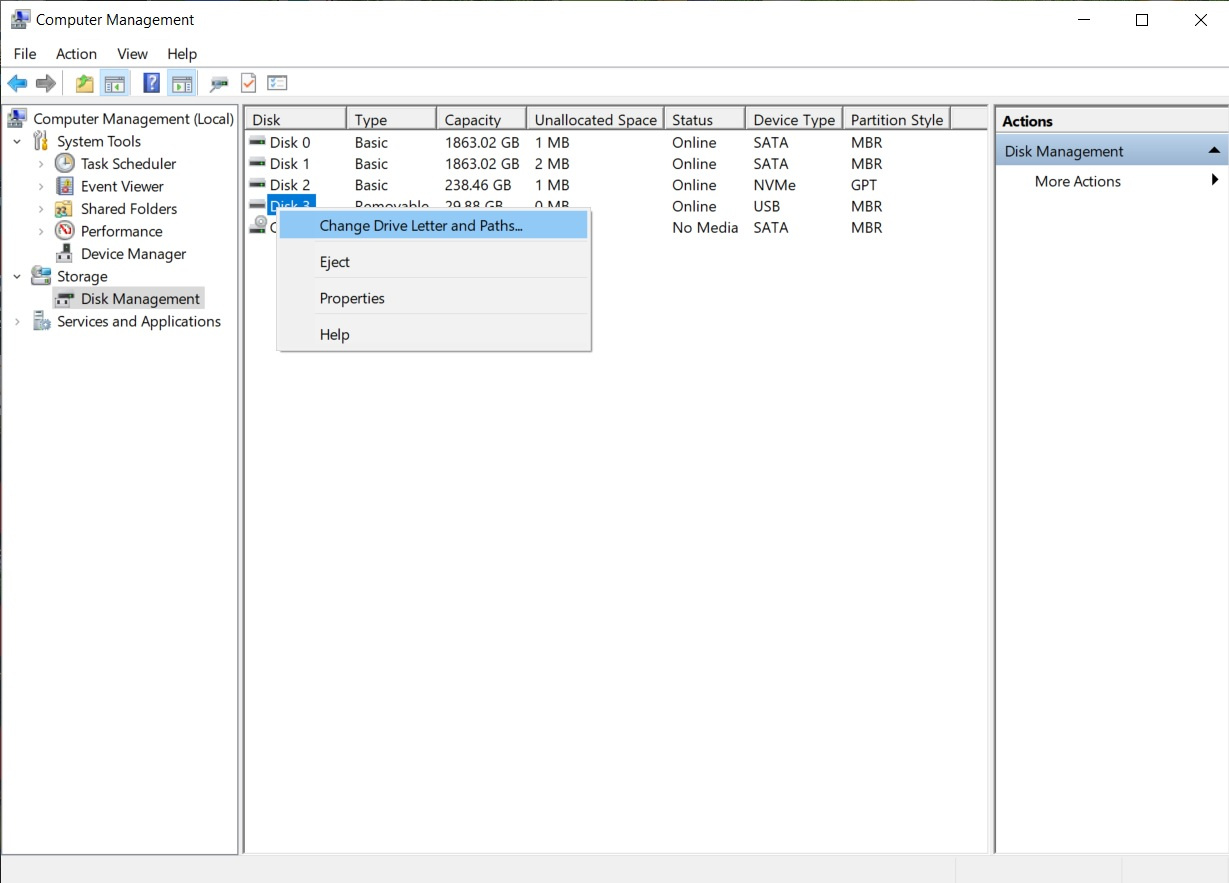Screen dimensions: 1229x883
Task: Expand the Task Scheduler node
Action: (41, 163)
